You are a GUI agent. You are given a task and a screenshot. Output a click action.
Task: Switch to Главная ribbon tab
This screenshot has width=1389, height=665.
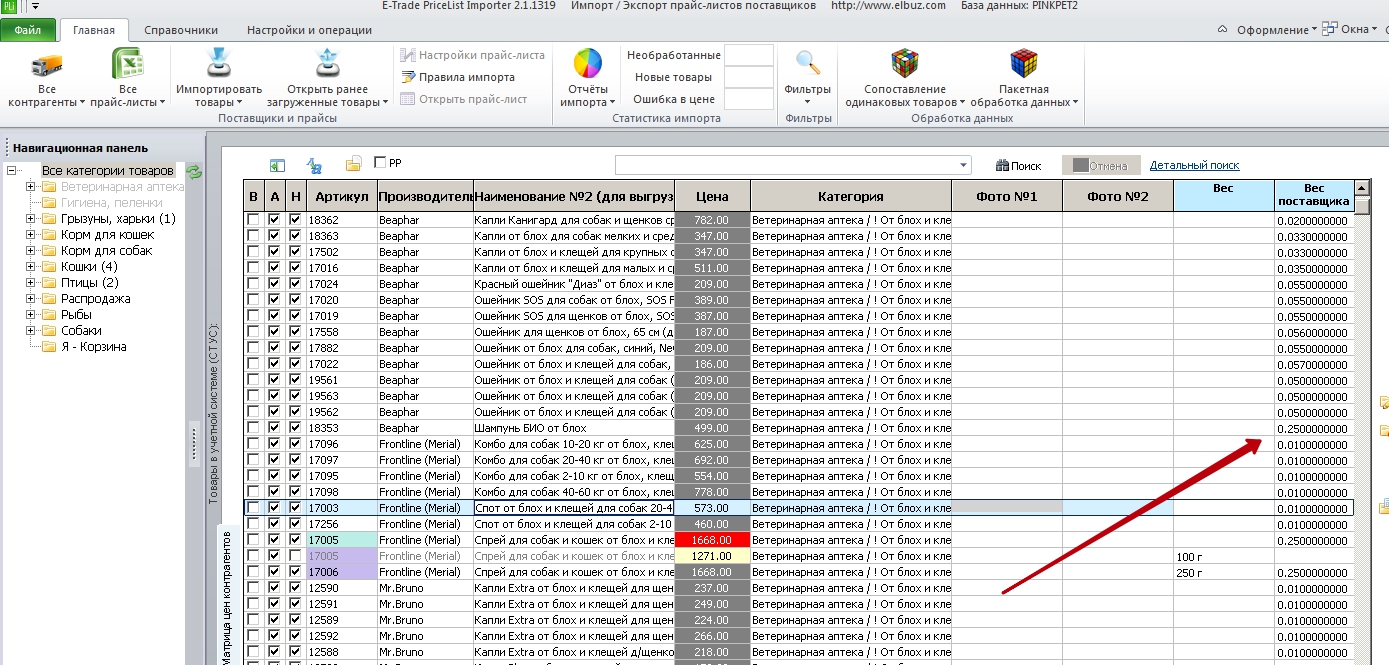tap(93, 30)
